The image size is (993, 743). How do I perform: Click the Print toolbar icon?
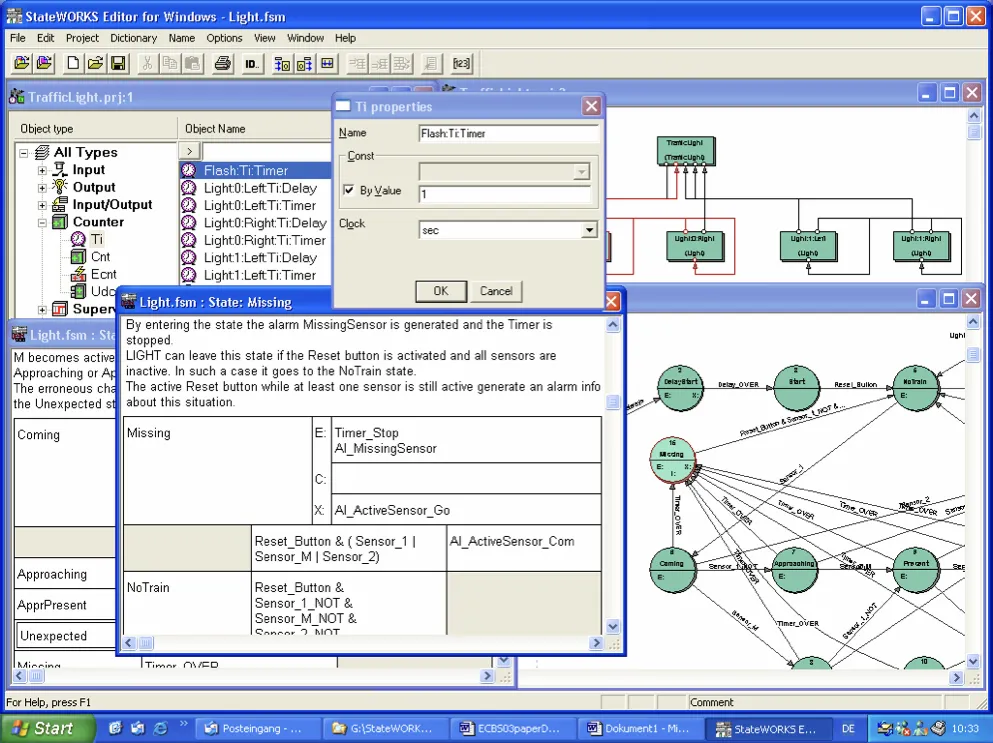click(222, 64)
